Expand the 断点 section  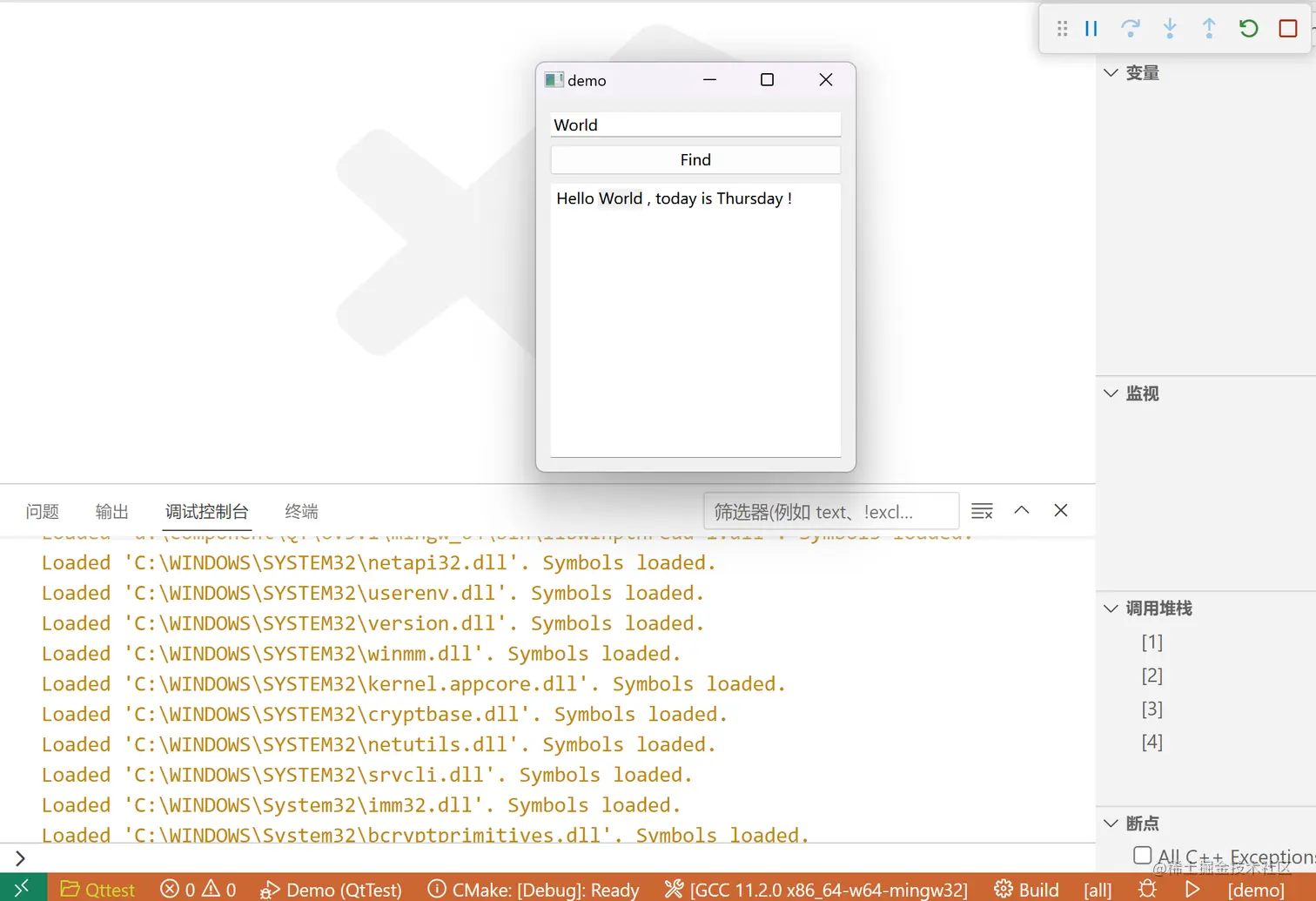click(1111, 823)
